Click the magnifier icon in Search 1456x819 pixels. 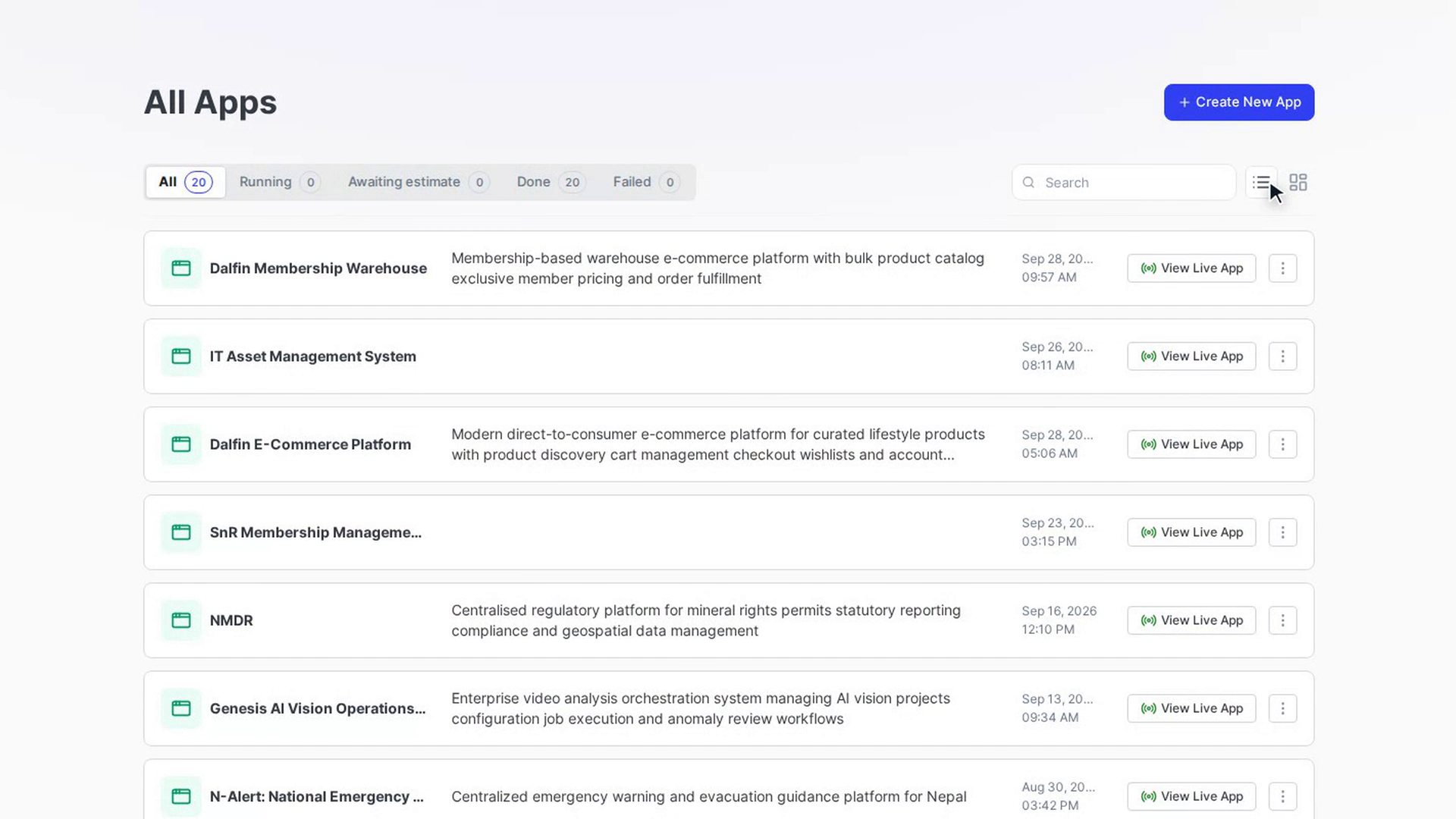click(1028, 183)
